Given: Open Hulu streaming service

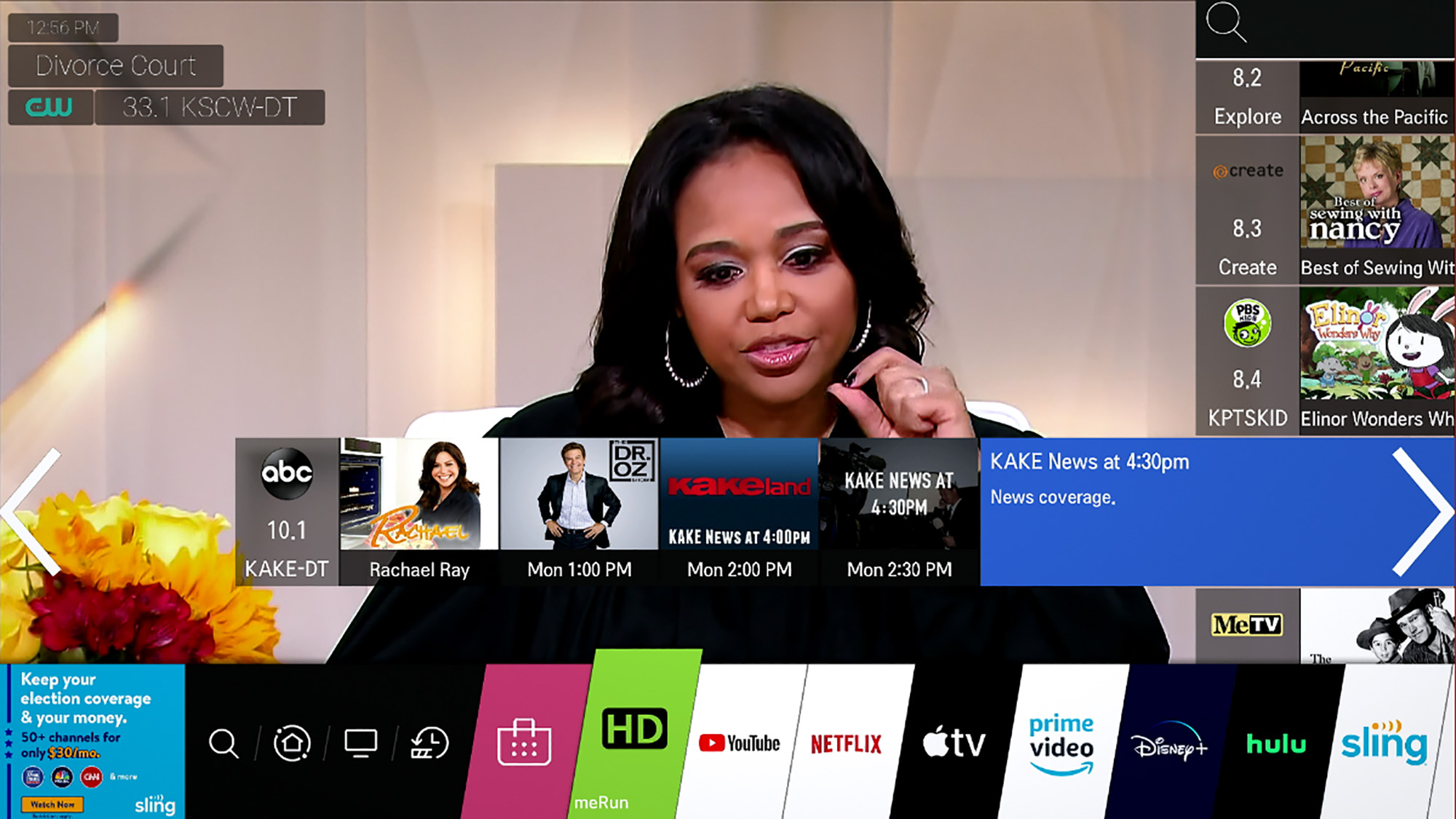Looking at the screenshot, I should coord(1277,743).
